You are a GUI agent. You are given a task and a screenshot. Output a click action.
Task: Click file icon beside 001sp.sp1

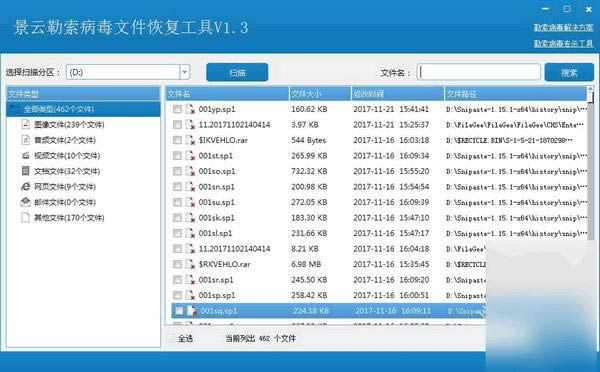pyautogui.click(x=190, y=295)
